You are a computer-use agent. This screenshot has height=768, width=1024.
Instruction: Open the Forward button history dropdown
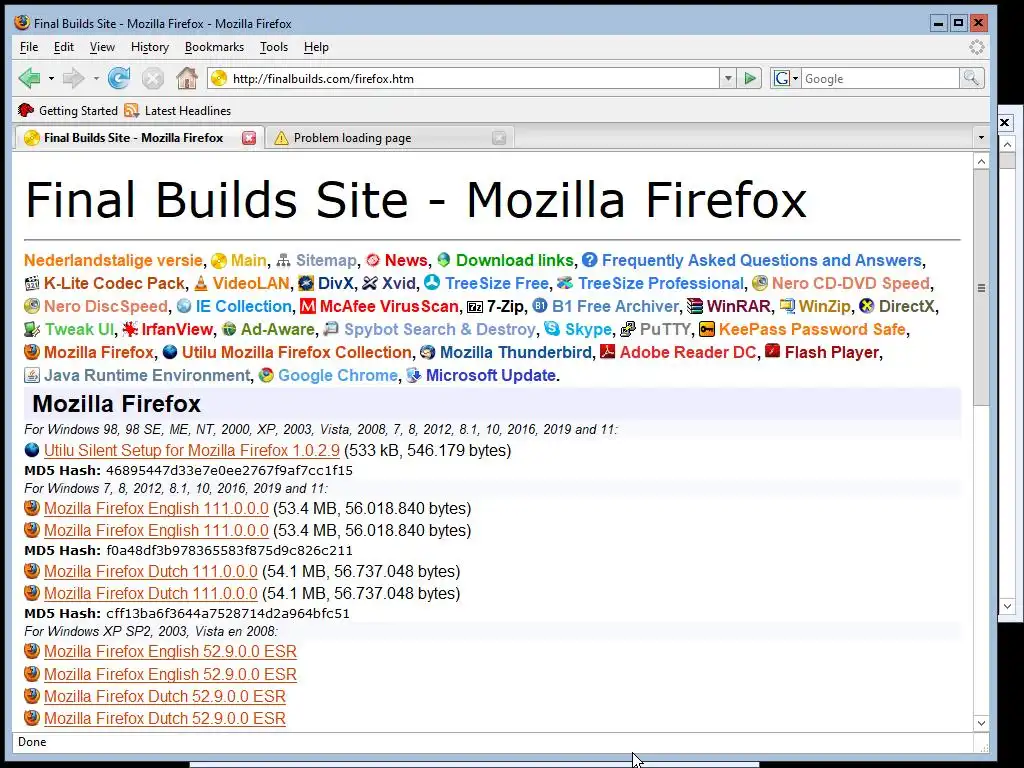(x=96, y=78)
